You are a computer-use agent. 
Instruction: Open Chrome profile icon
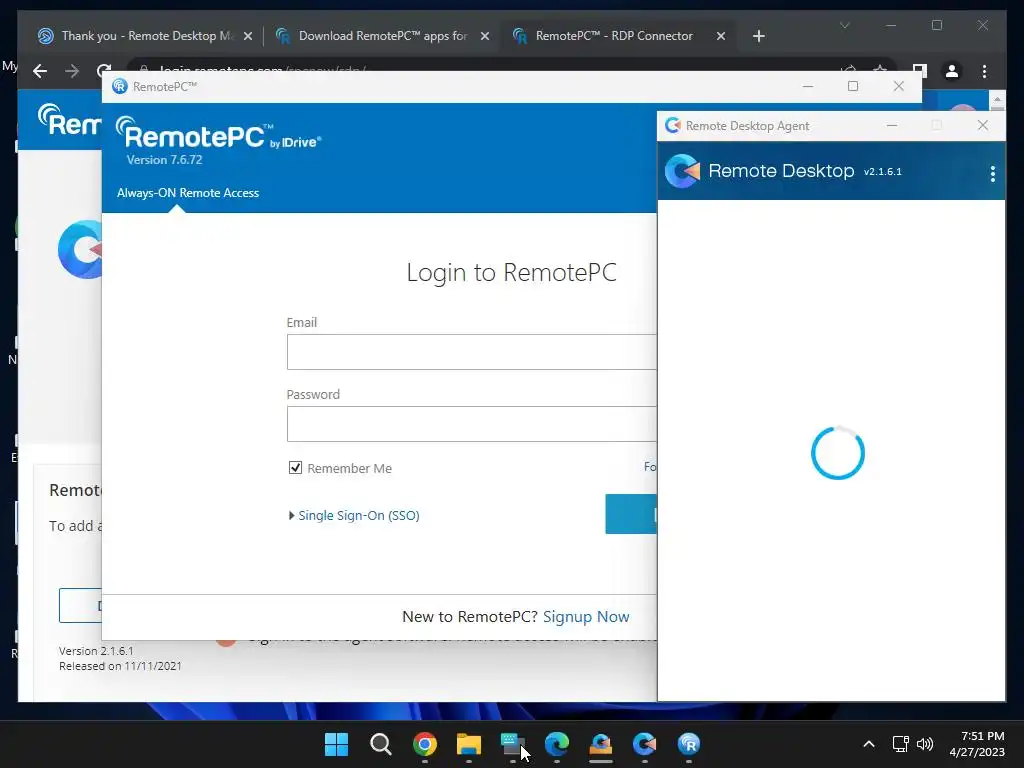952,71
